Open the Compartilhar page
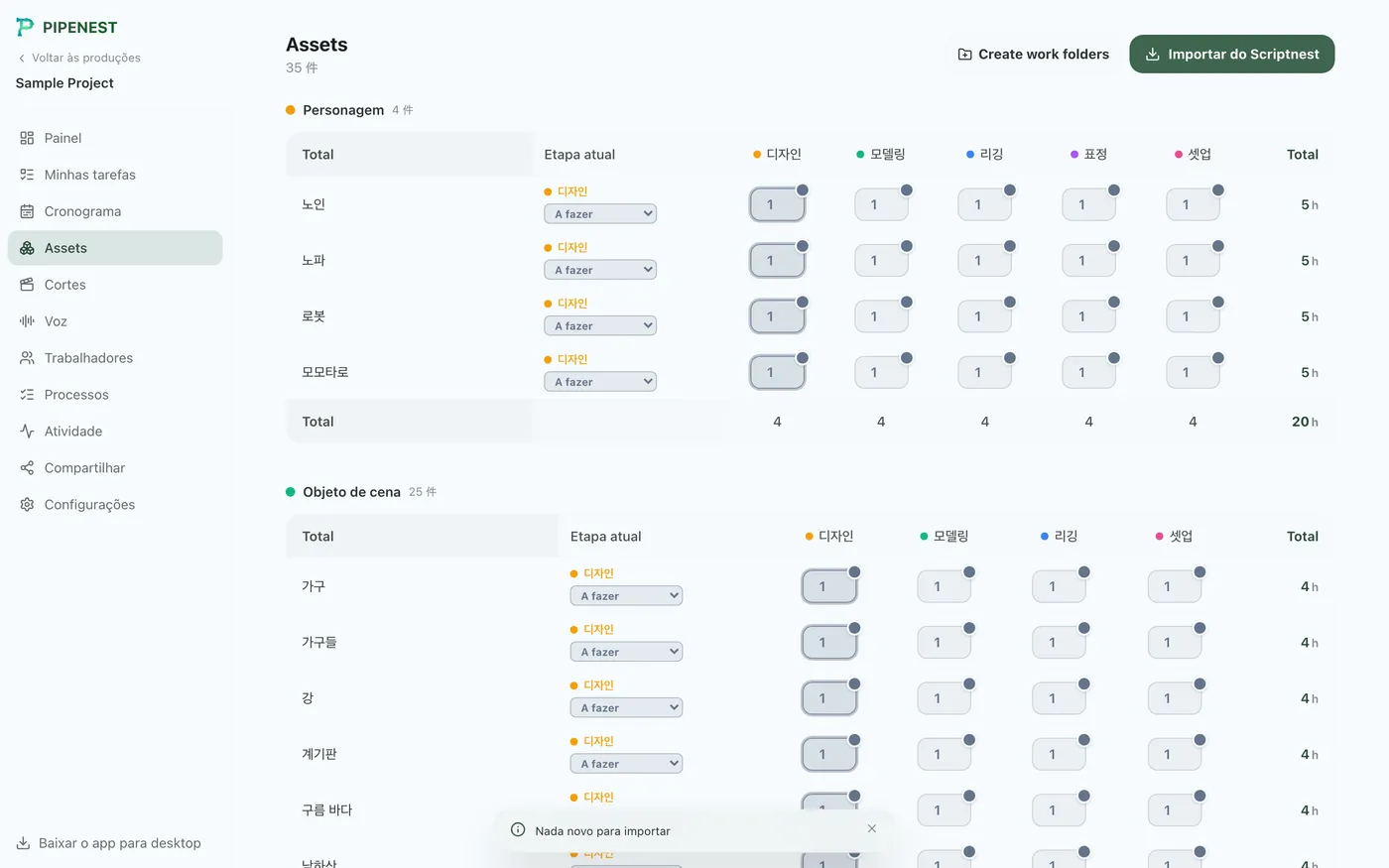The height and width of the screenshot is (868, 1389). [115, 468]
